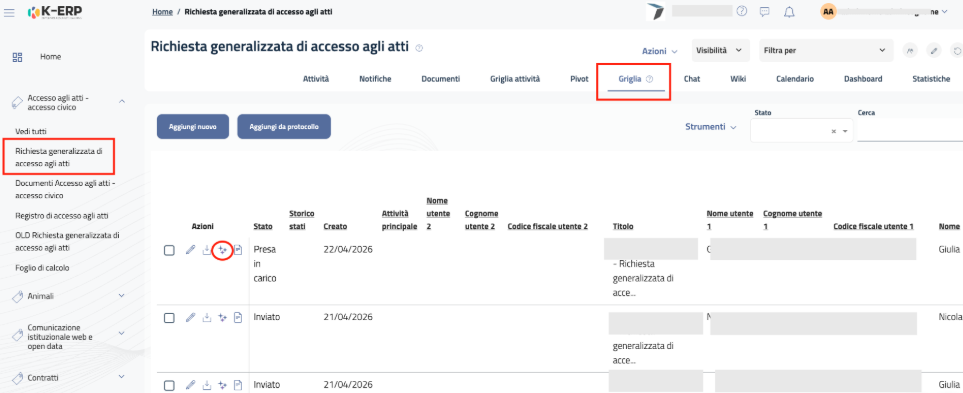Sort by the Stato column header
963x393 pixels.
coord(263,227)
